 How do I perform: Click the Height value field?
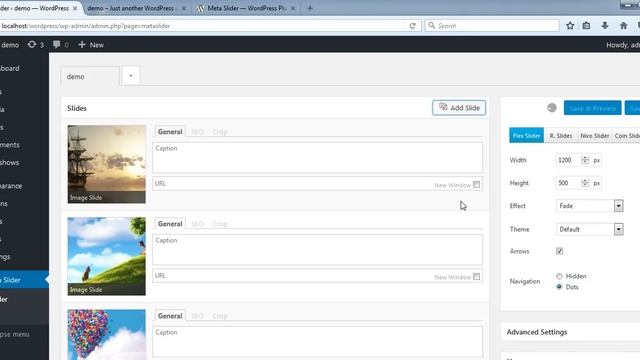pos(568,183)
